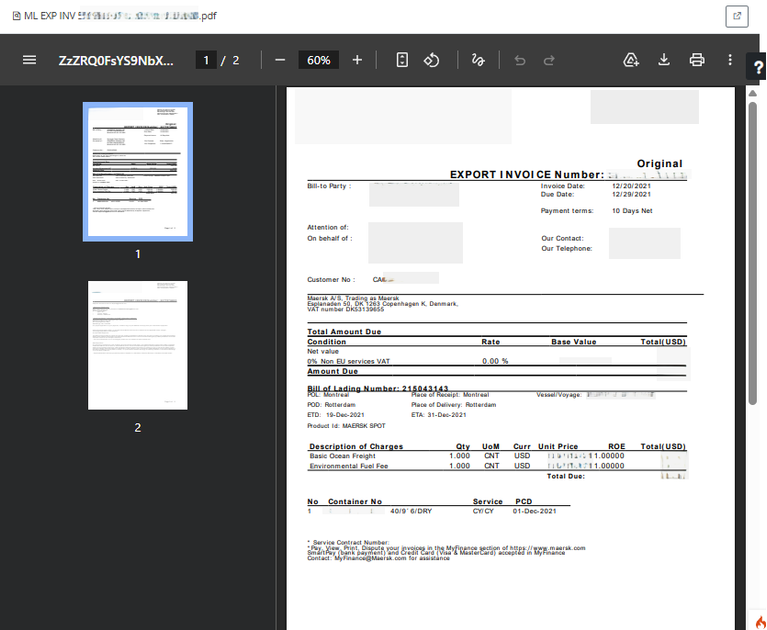Viewport: 767px width, 630px height.
Task: Click the redo arrow icon
Action: coord(549,60)
